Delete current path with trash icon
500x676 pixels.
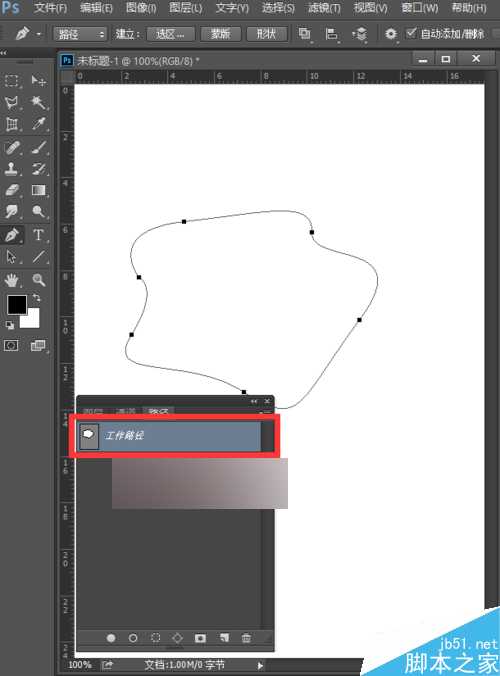coord(246,638)
